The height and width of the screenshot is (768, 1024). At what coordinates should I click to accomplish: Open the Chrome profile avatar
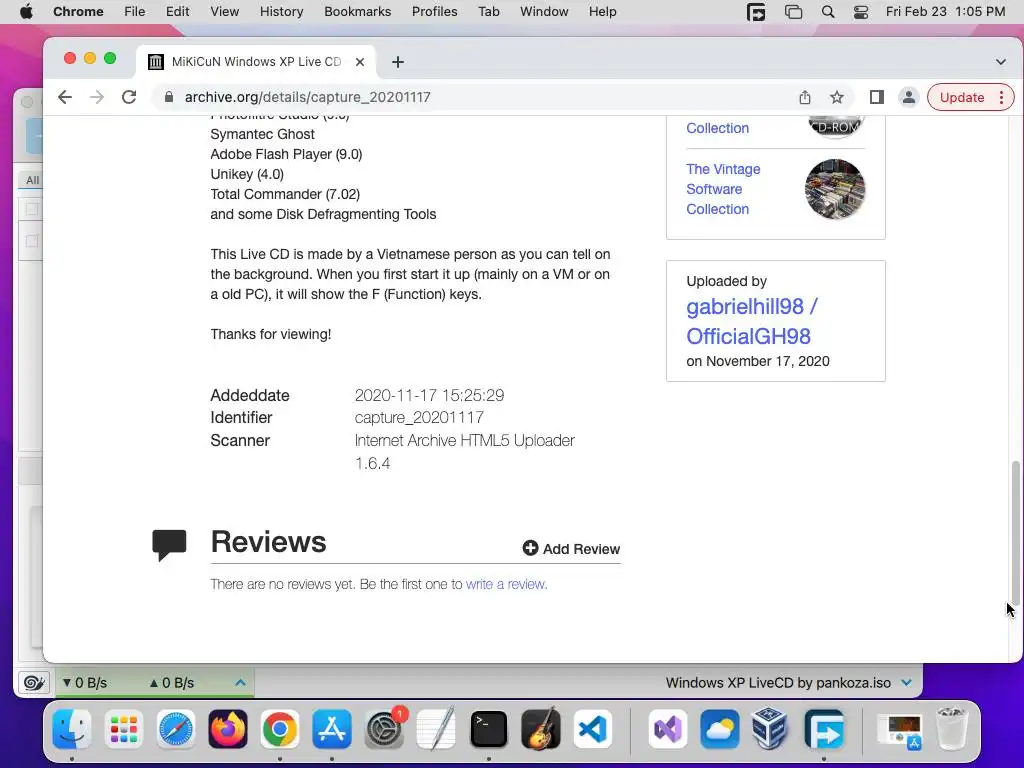pyautogui.click(x=908, y=97)
